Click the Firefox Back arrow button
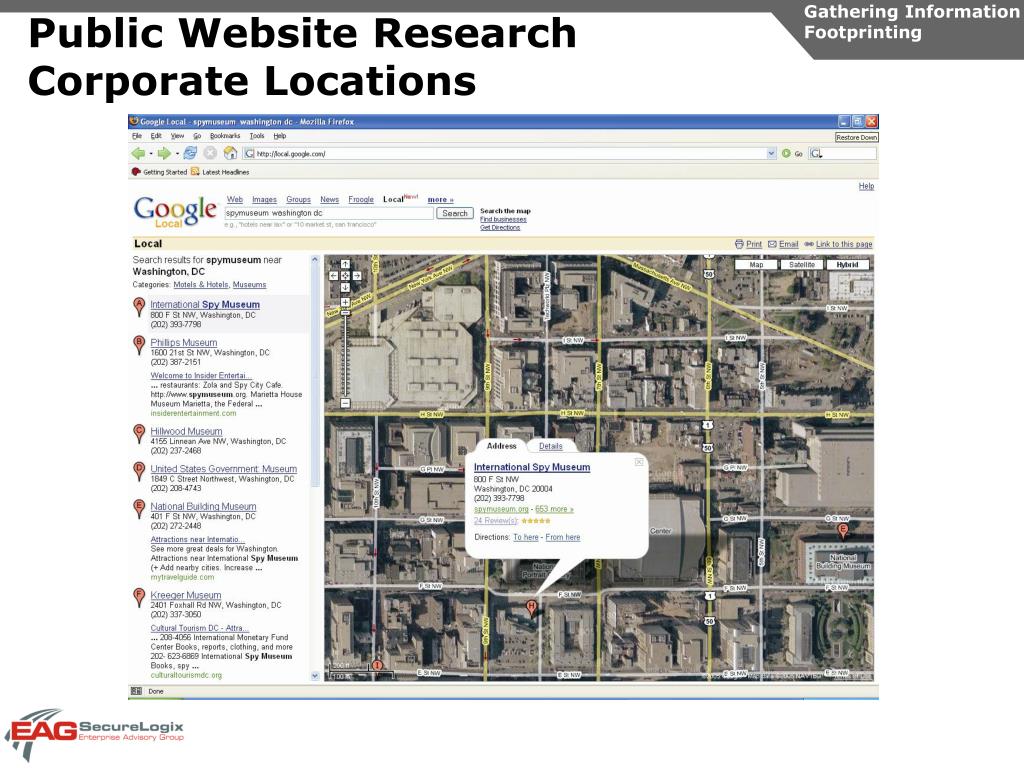 [138, 153]
